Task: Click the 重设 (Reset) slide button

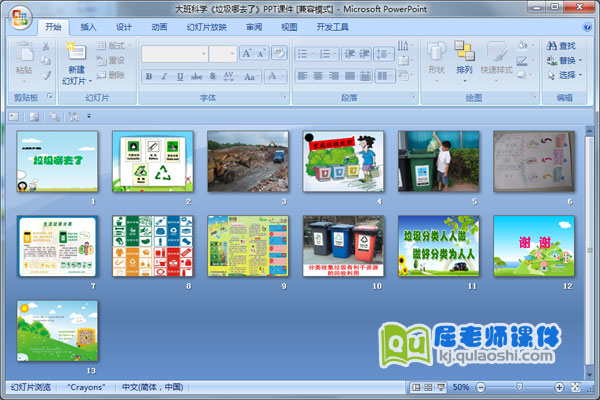Action: pyautogui.click(x=111, y=60)
